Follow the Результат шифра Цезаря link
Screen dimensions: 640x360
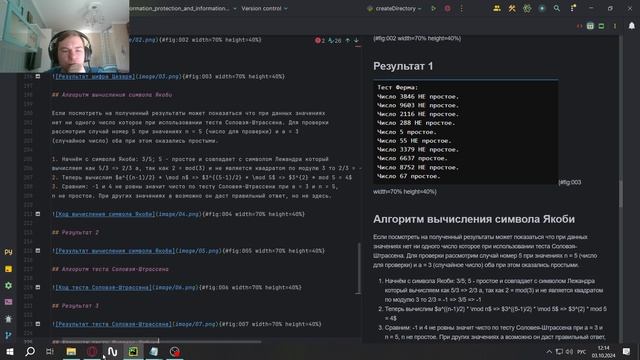coord(94,76)
